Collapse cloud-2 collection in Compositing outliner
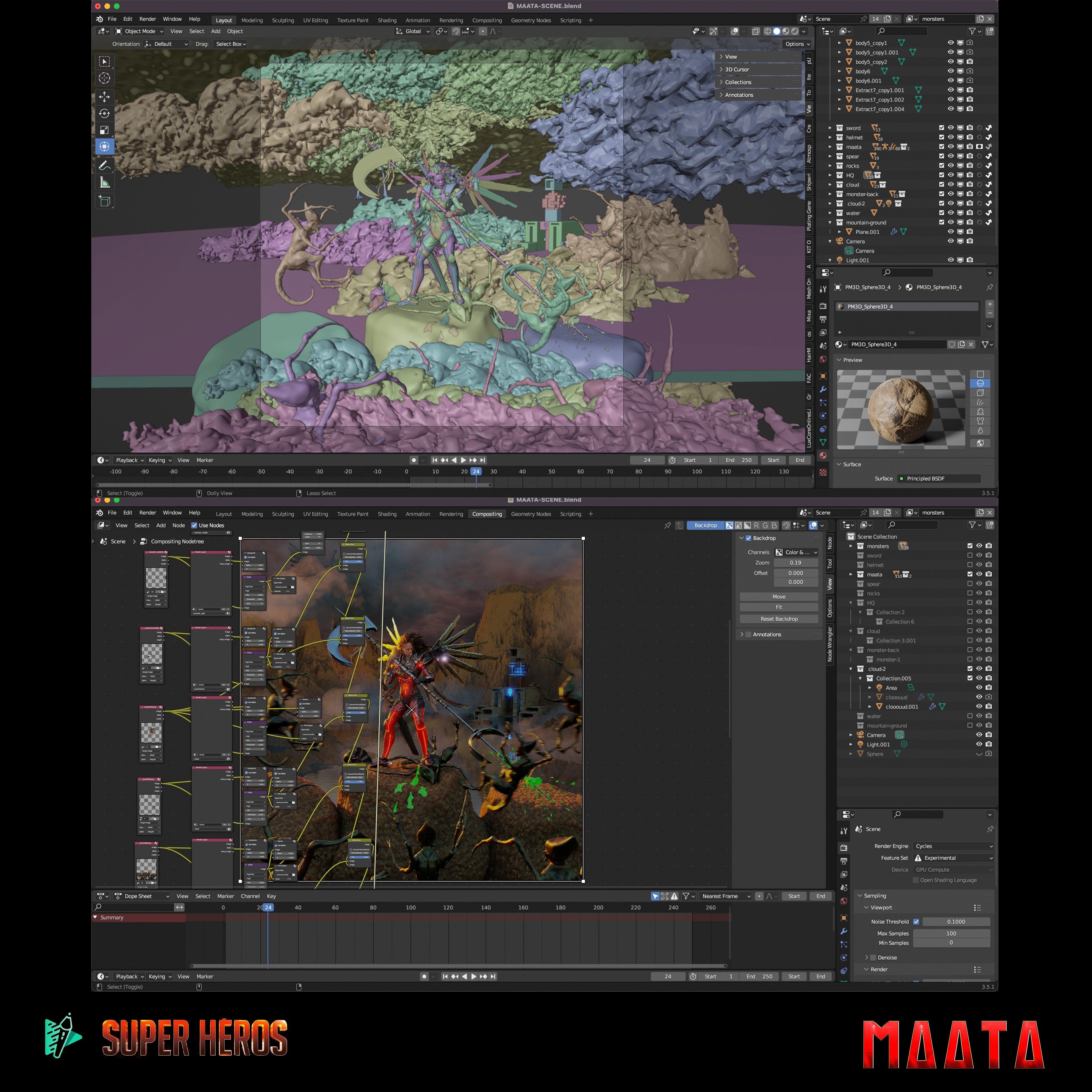 point(851,669)
